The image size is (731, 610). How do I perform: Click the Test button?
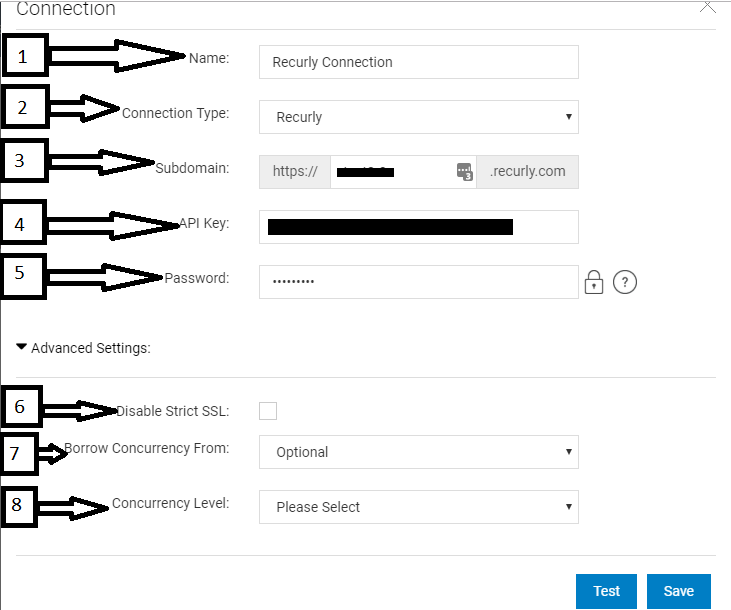[606, 591]
